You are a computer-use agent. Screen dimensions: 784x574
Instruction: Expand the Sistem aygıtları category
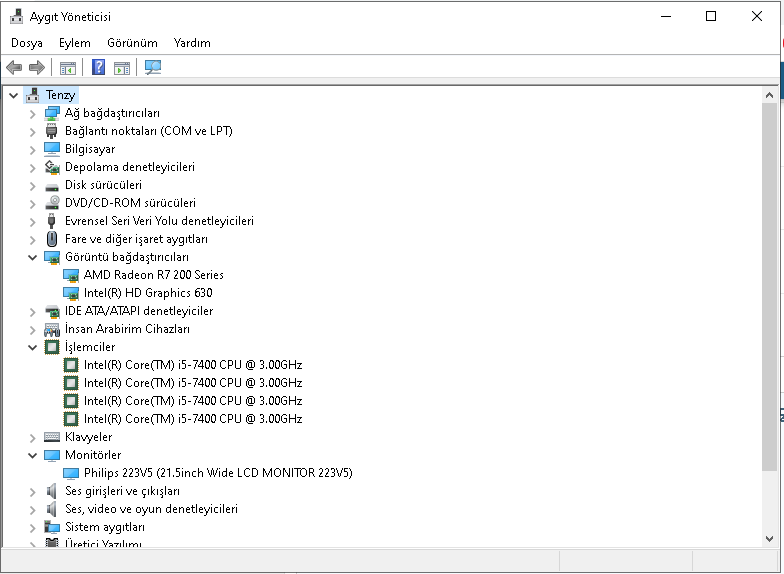[x=32, y=528]
